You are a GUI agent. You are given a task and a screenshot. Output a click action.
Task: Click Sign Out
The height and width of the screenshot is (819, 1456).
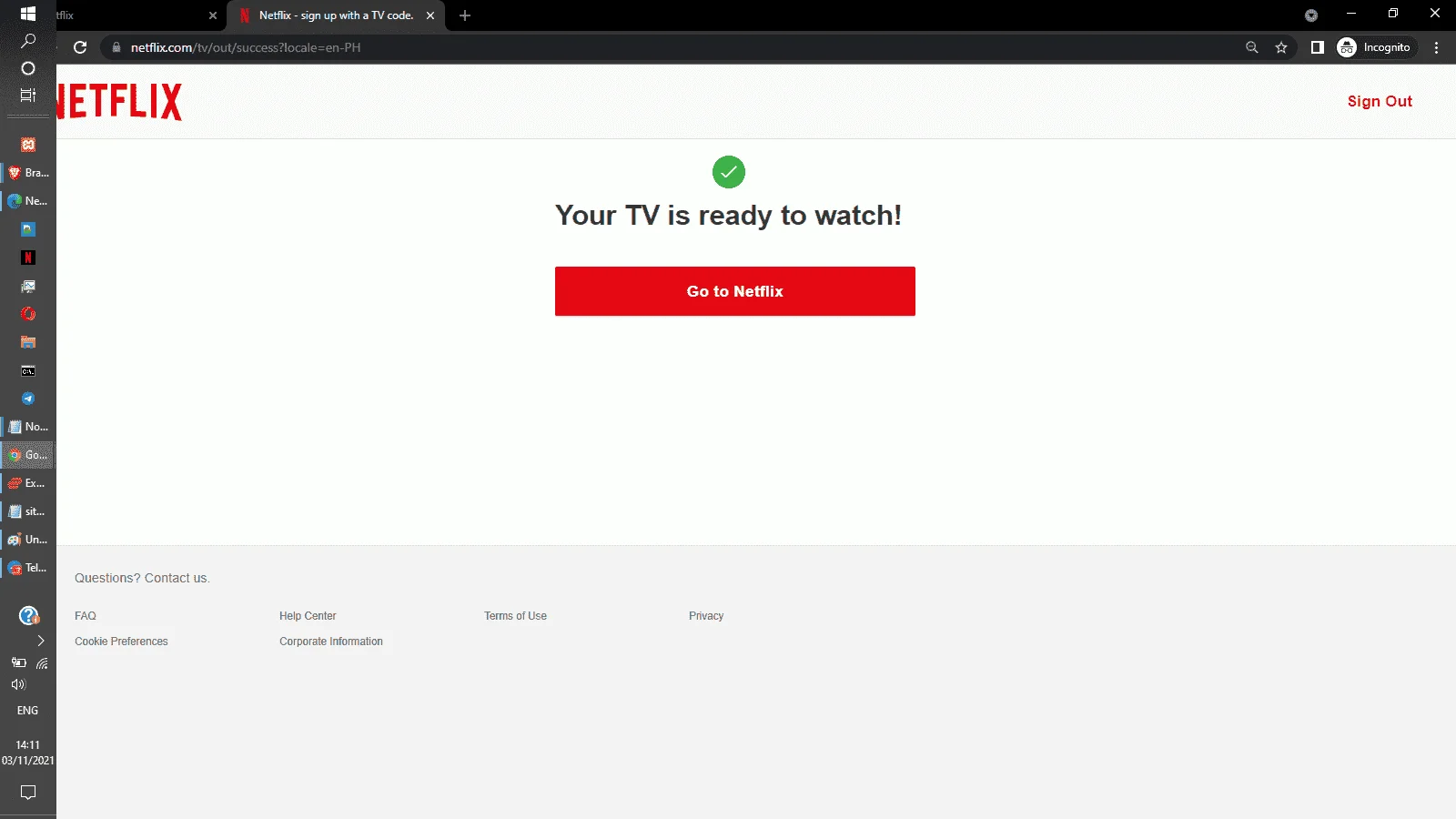1380,101
